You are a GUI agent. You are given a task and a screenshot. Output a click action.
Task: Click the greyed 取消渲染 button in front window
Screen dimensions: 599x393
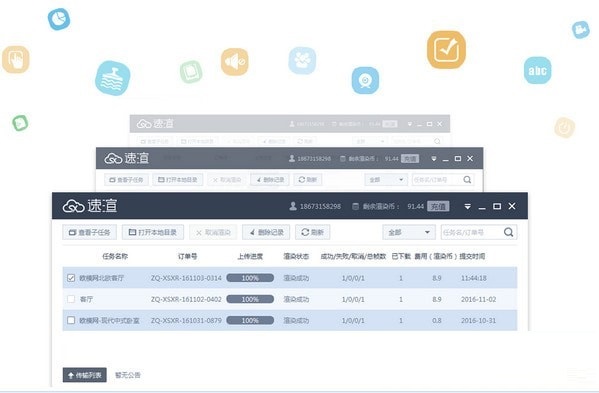213,232
